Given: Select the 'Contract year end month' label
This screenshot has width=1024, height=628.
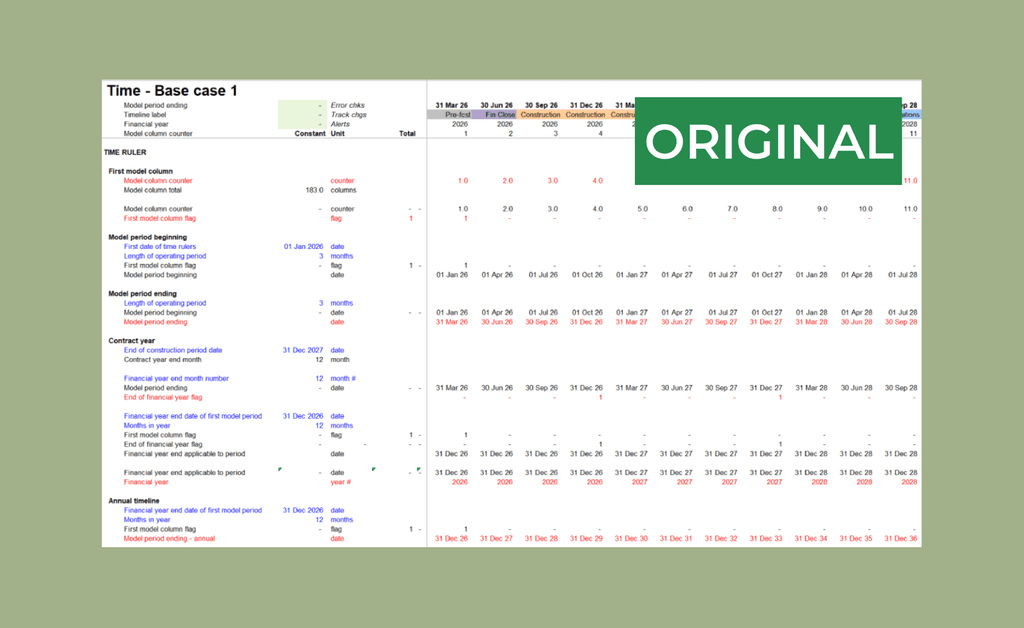Looking at the screenshot, I should coord(163,360).
